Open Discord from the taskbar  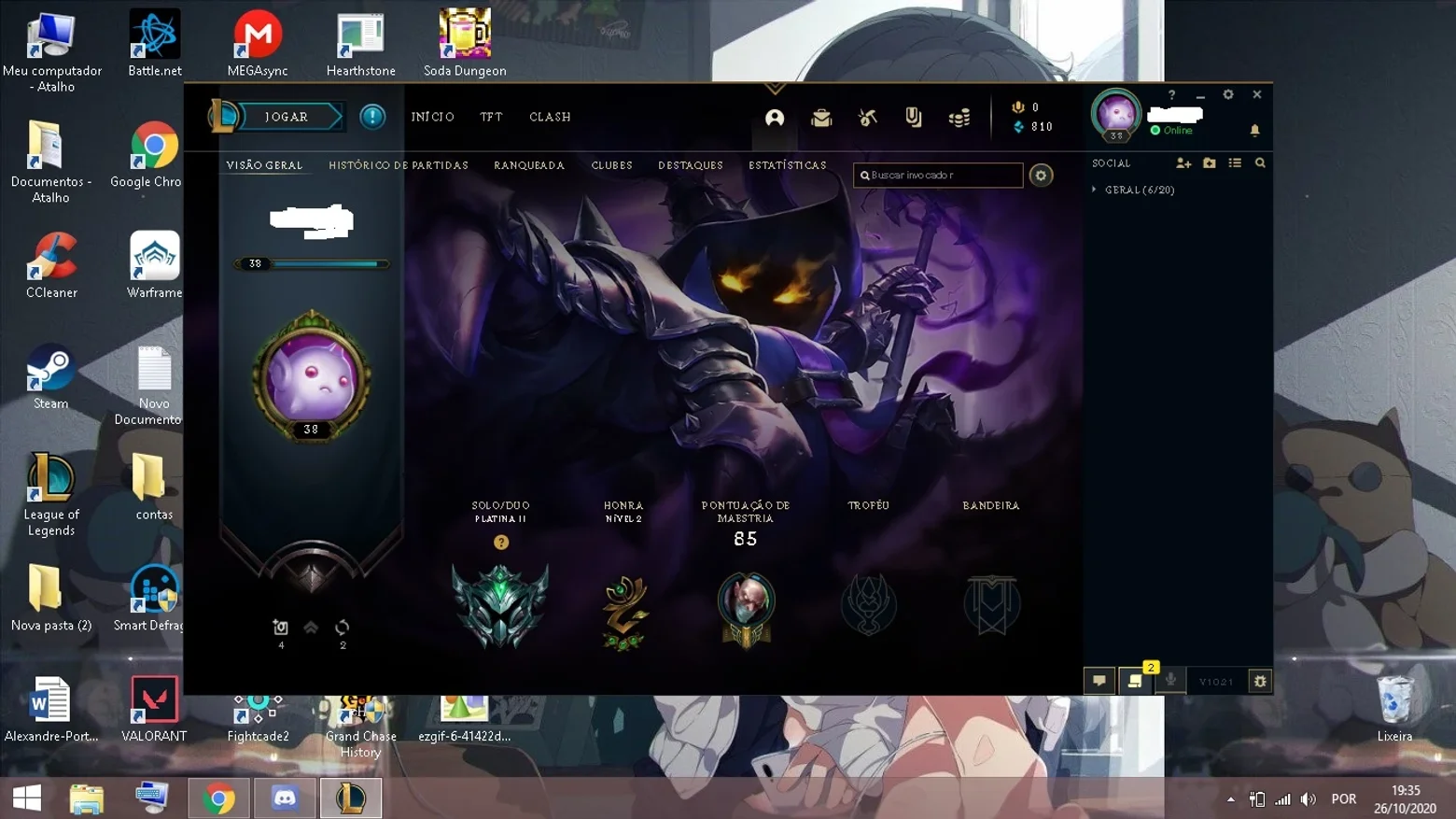[x=285, y=798]
